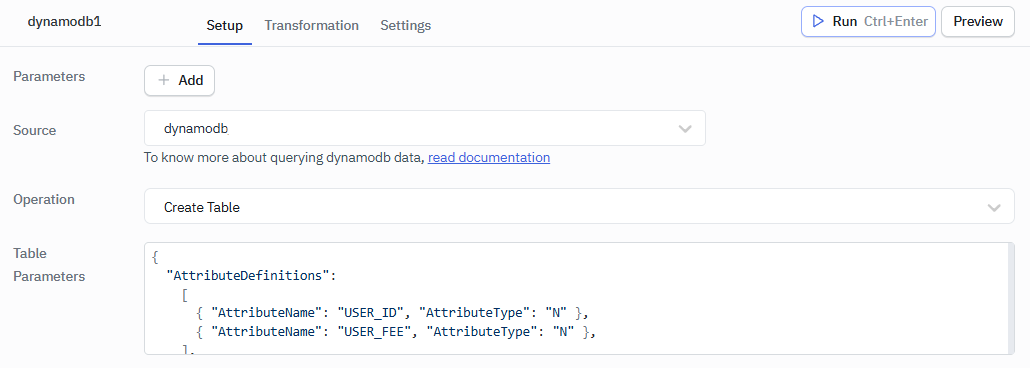Switch to the Transformation tab

pyautogui.click(x=311, y=26)
